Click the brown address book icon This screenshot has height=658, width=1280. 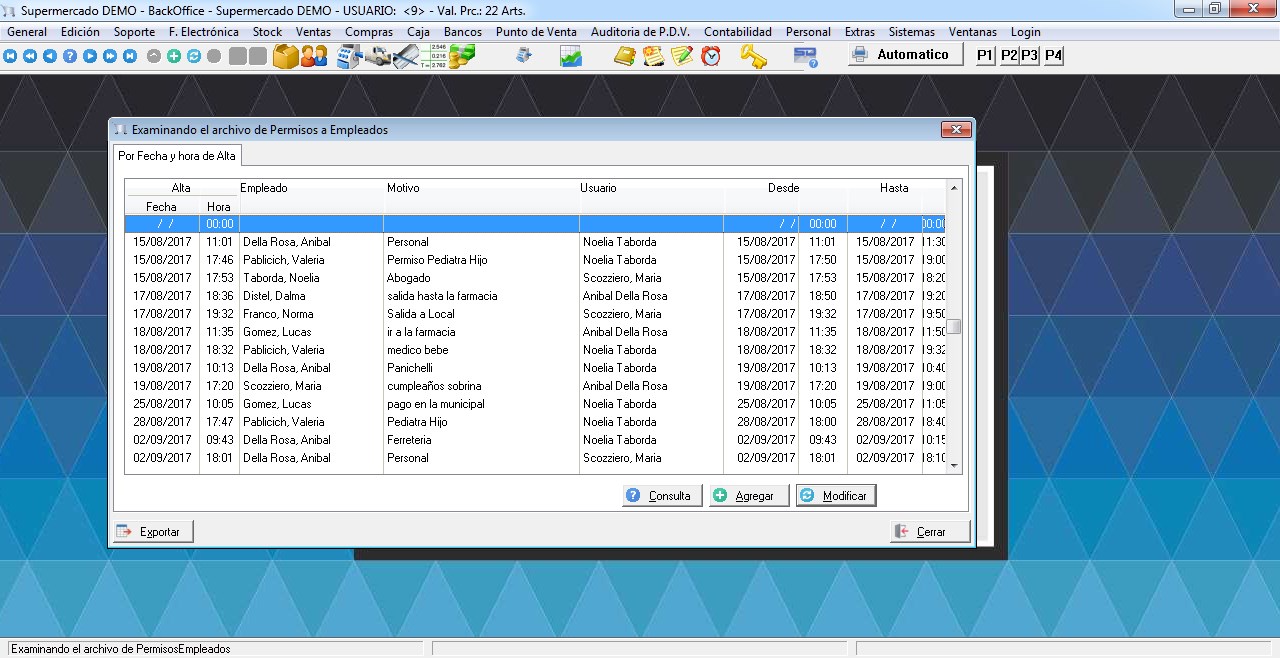(625, 56)
